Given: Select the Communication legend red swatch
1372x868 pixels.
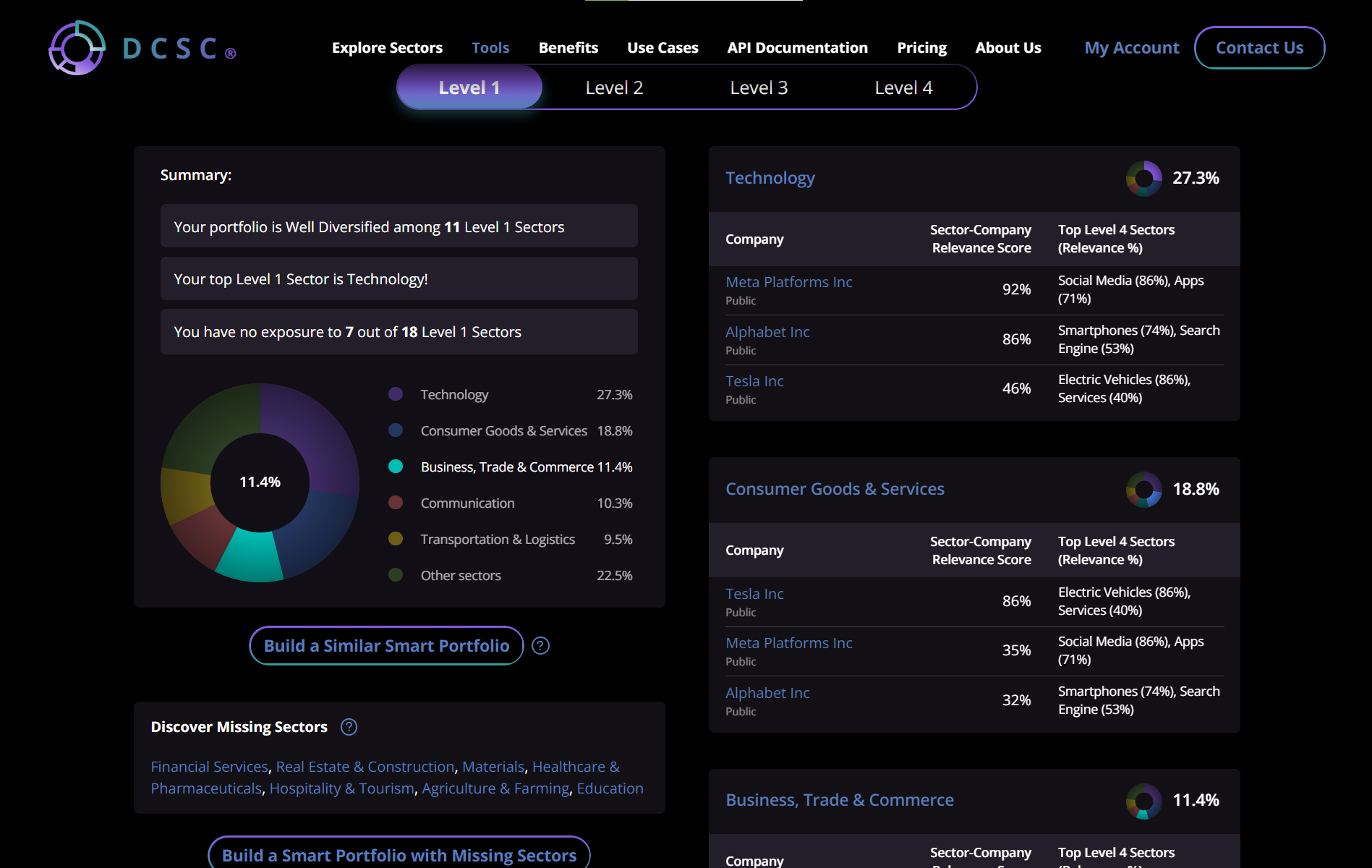Looking at the screenshot, I should pos(396,503).
